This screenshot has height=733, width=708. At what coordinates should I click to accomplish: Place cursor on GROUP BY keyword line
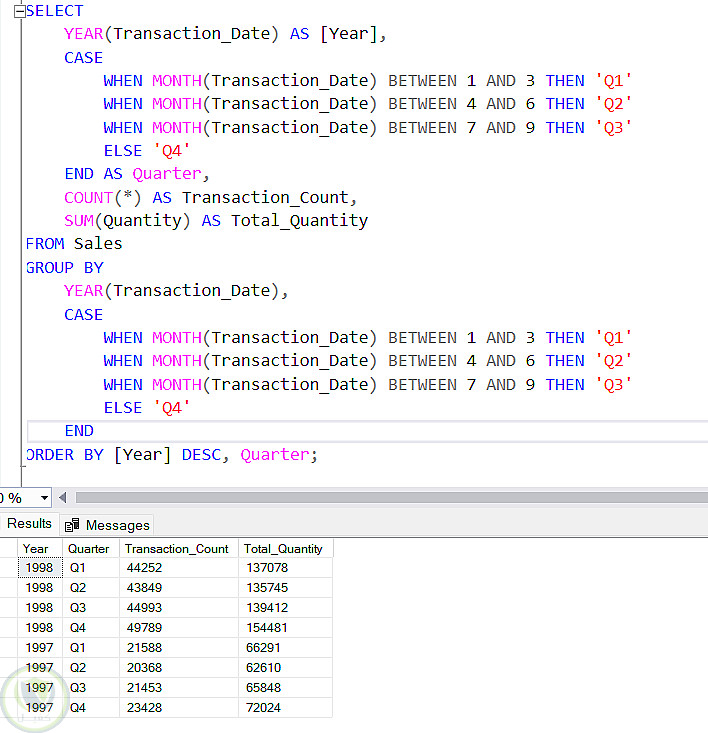coord(64,268)
